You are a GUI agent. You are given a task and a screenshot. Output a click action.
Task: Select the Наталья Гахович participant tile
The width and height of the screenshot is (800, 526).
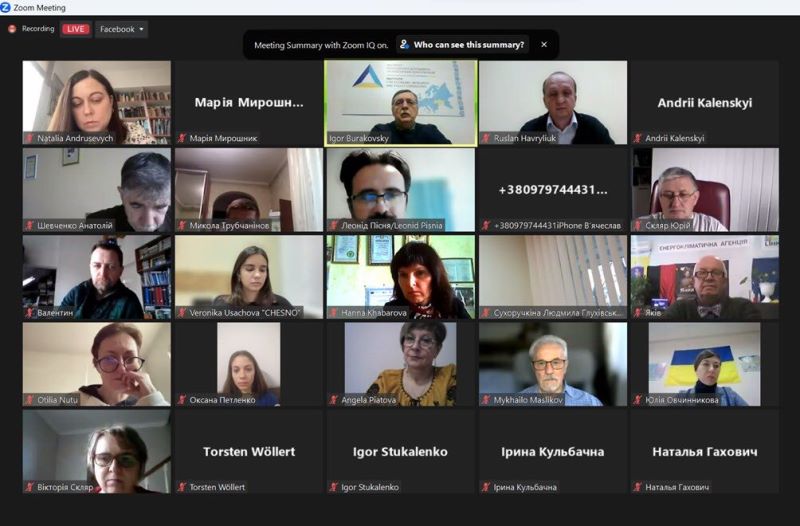coord(705,452)
